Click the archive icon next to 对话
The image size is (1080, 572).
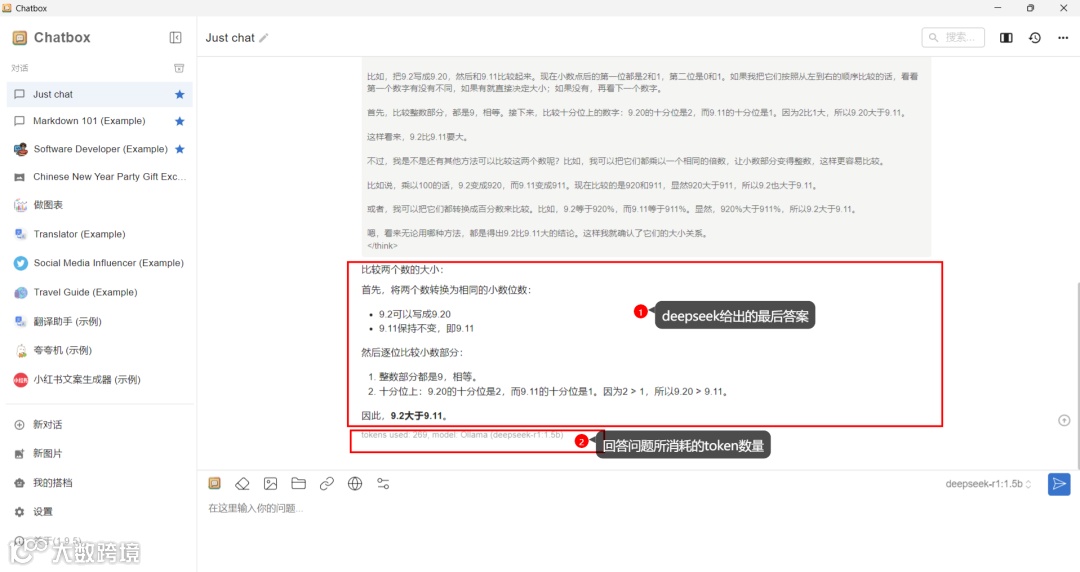179,68
